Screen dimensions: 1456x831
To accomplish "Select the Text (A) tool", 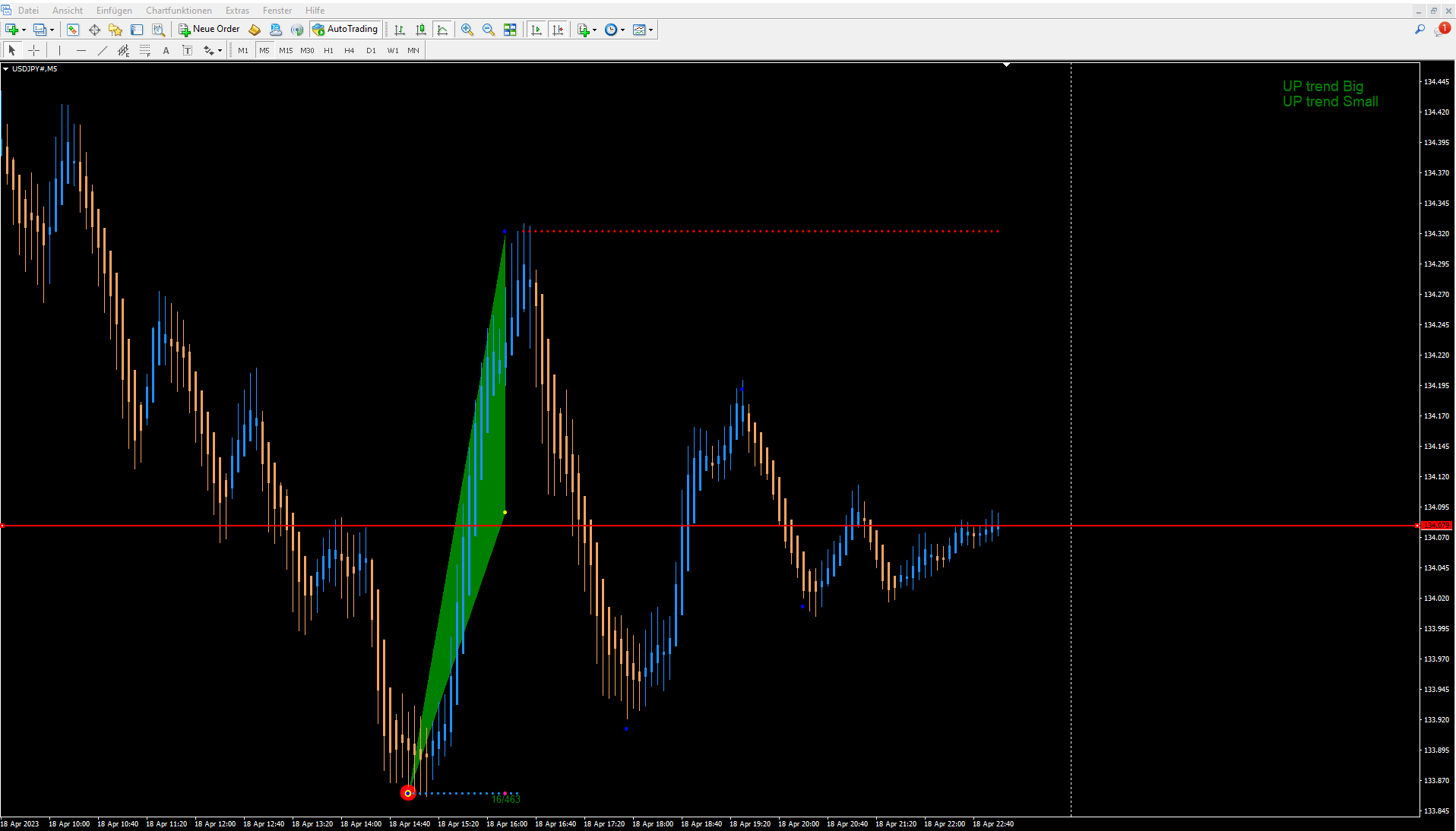I will [x=166, y=50].
